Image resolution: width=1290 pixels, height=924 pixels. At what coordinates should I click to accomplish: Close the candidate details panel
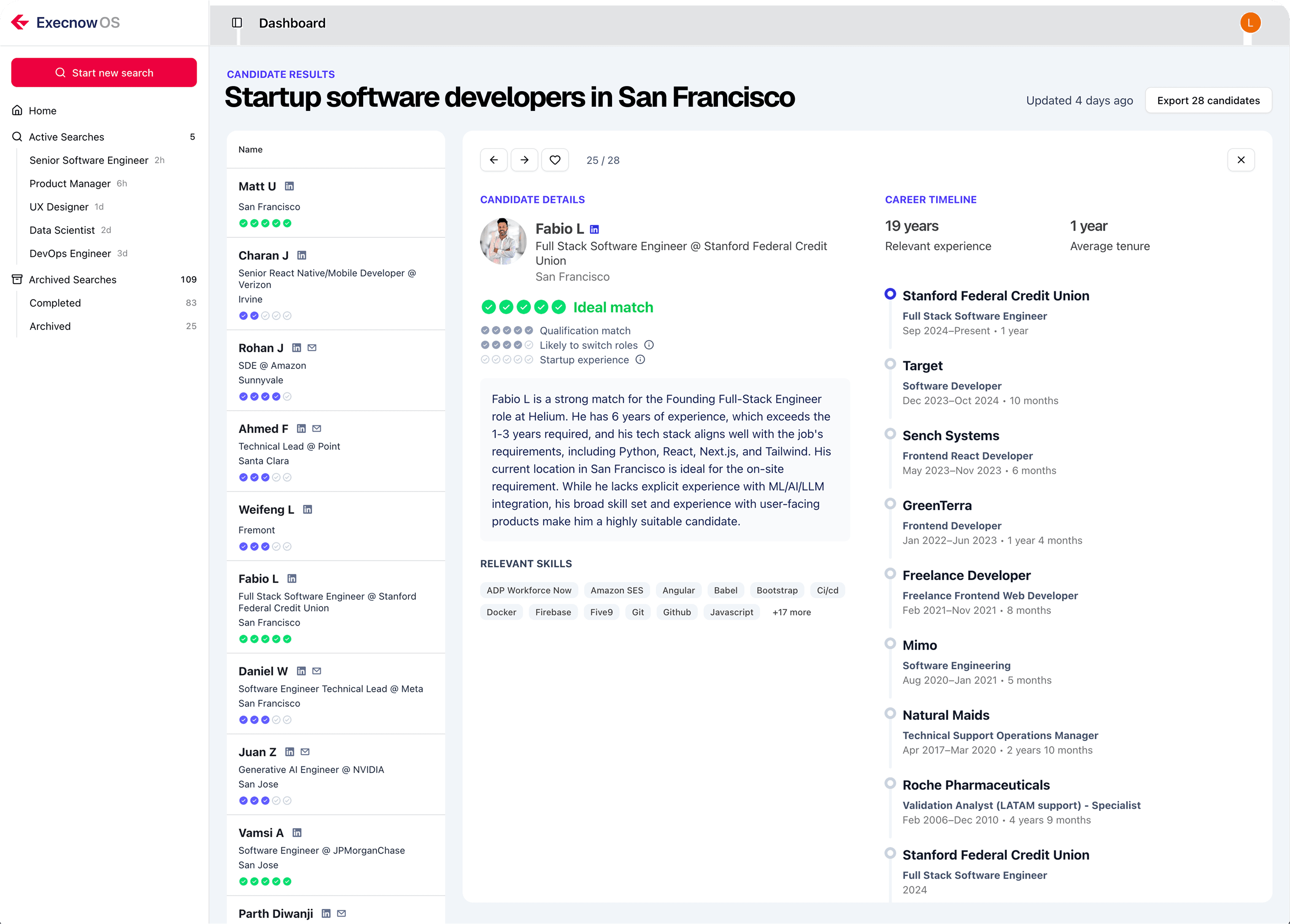pyautogui.click(x=1241, y=160)
